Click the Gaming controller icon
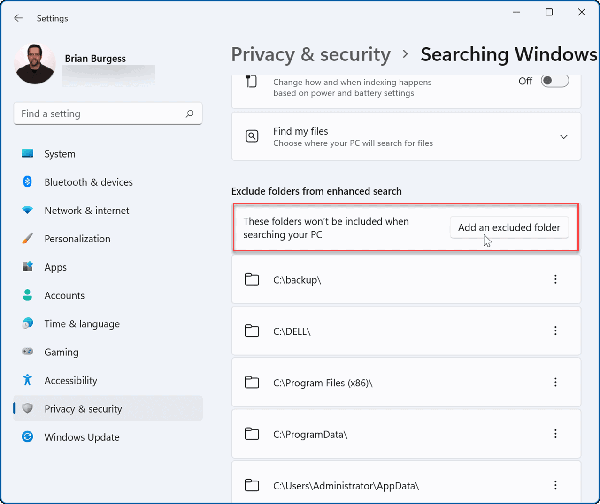600x504 pixels. [28, 351]
